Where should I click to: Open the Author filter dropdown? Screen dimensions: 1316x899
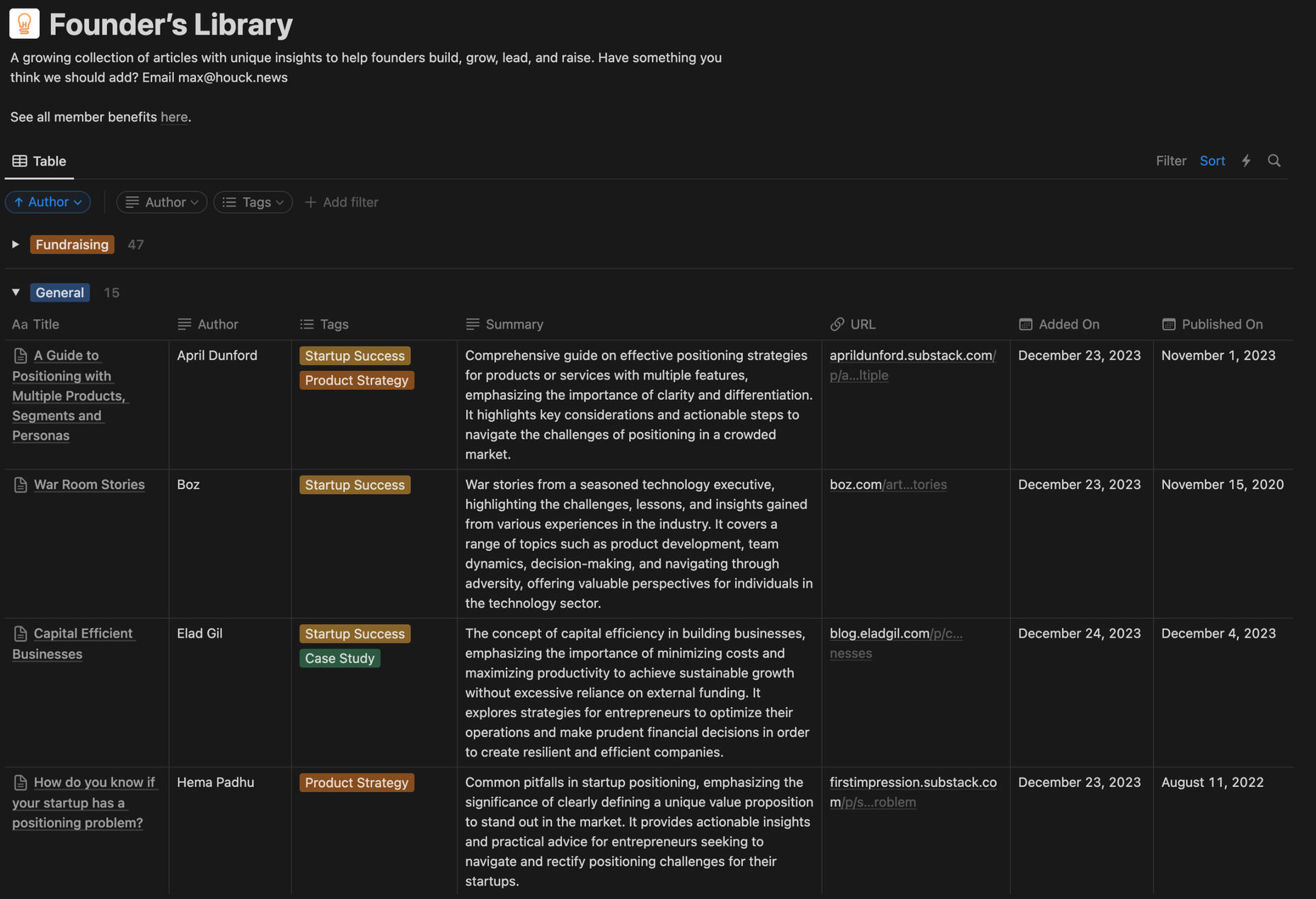[162, 202]
